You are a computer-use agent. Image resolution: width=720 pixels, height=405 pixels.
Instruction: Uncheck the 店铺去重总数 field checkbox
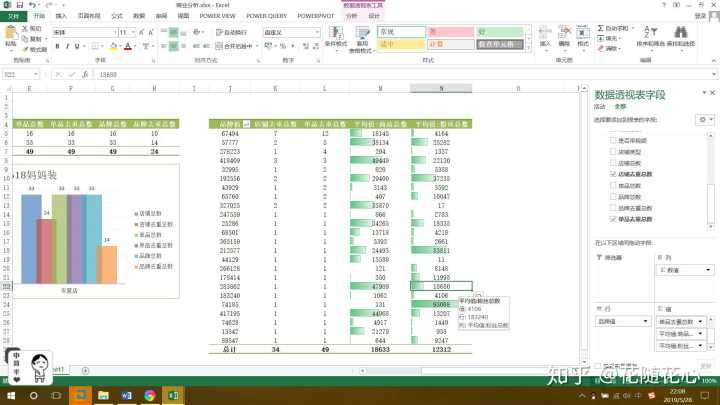coord(611,174)
